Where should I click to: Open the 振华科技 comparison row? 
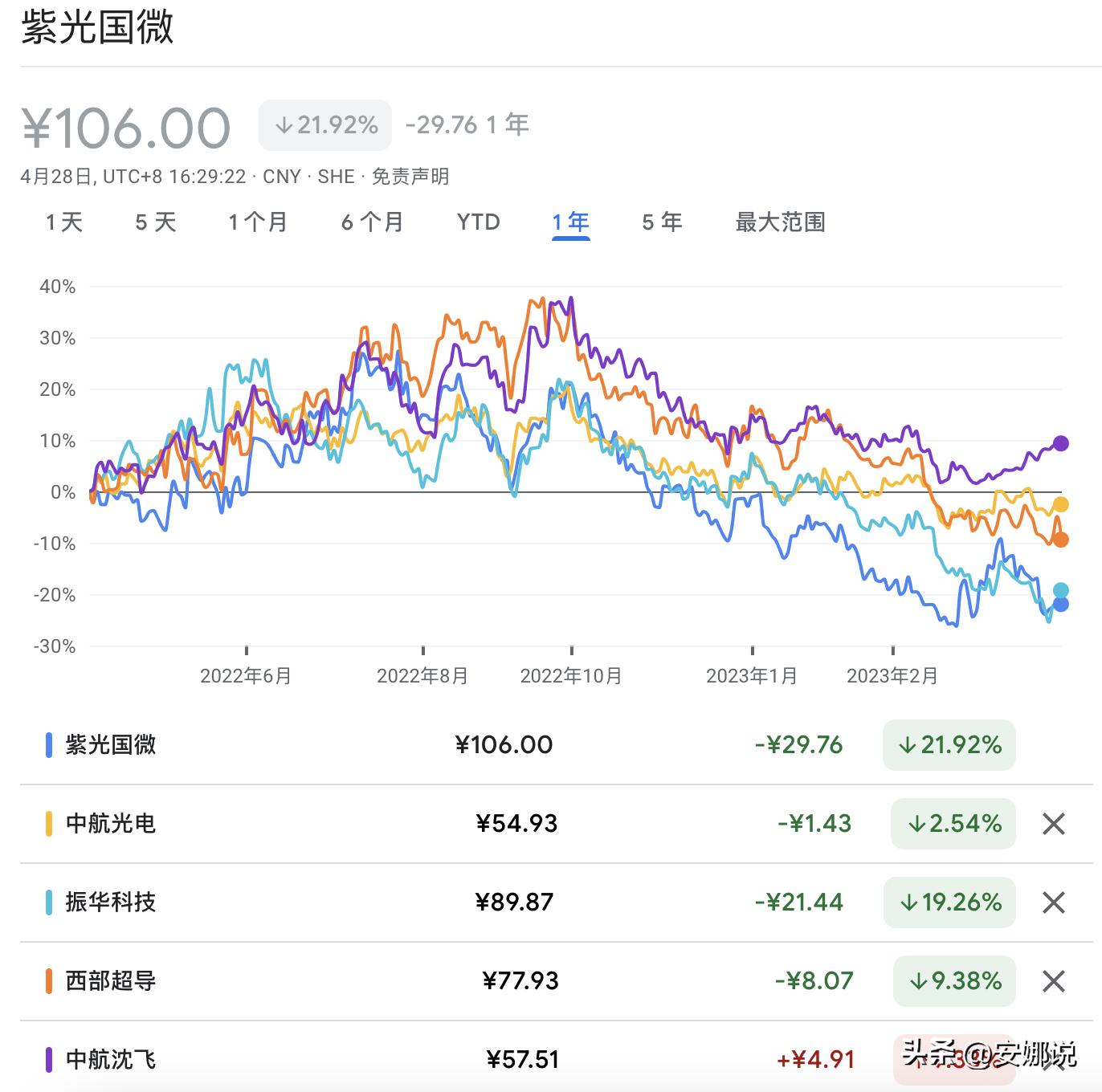coord(556,903)
